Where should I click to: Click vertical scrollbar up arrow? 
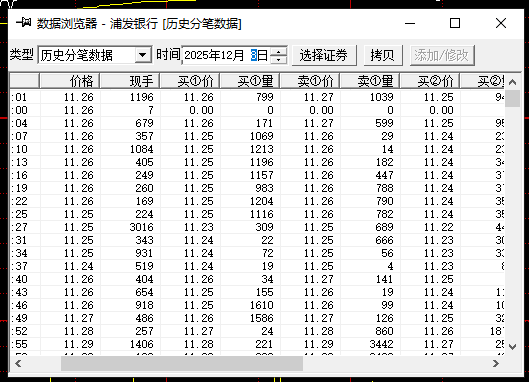512,82
